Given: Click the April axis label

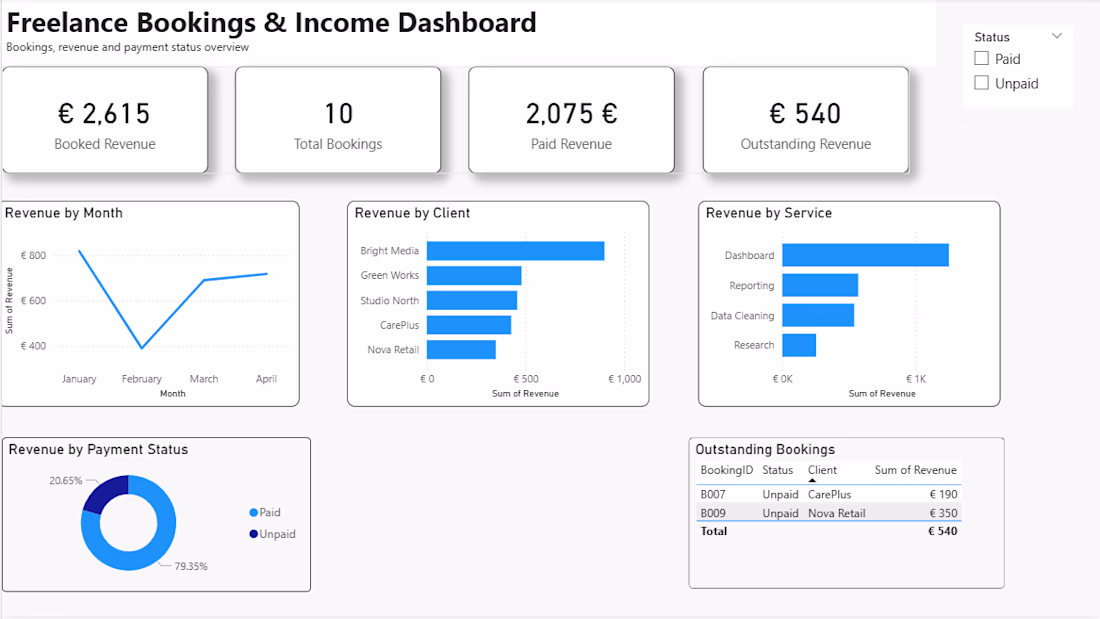Looking at the screenshot, I should click(266, 379).
